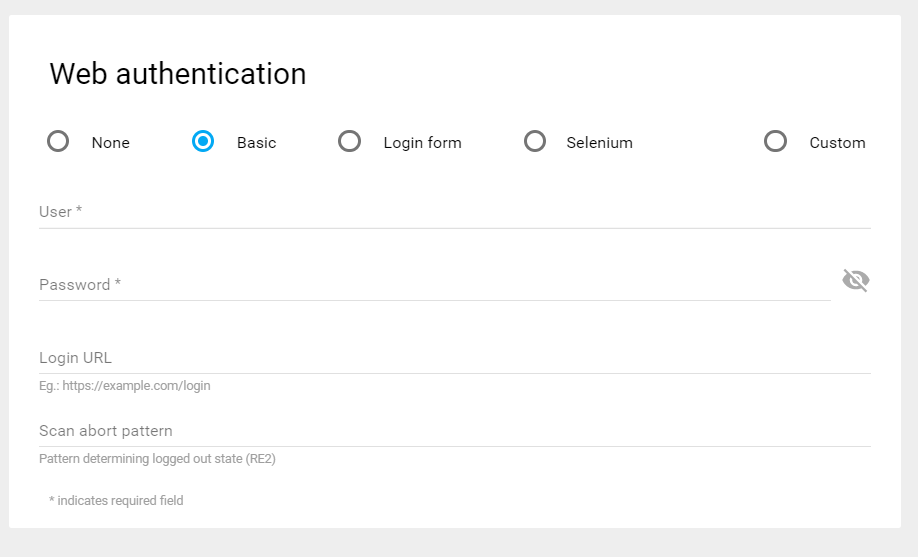Click the Web authentication heading
Image resolution: width=918 pixels, height=557 pixels.
tap(178, 74)
